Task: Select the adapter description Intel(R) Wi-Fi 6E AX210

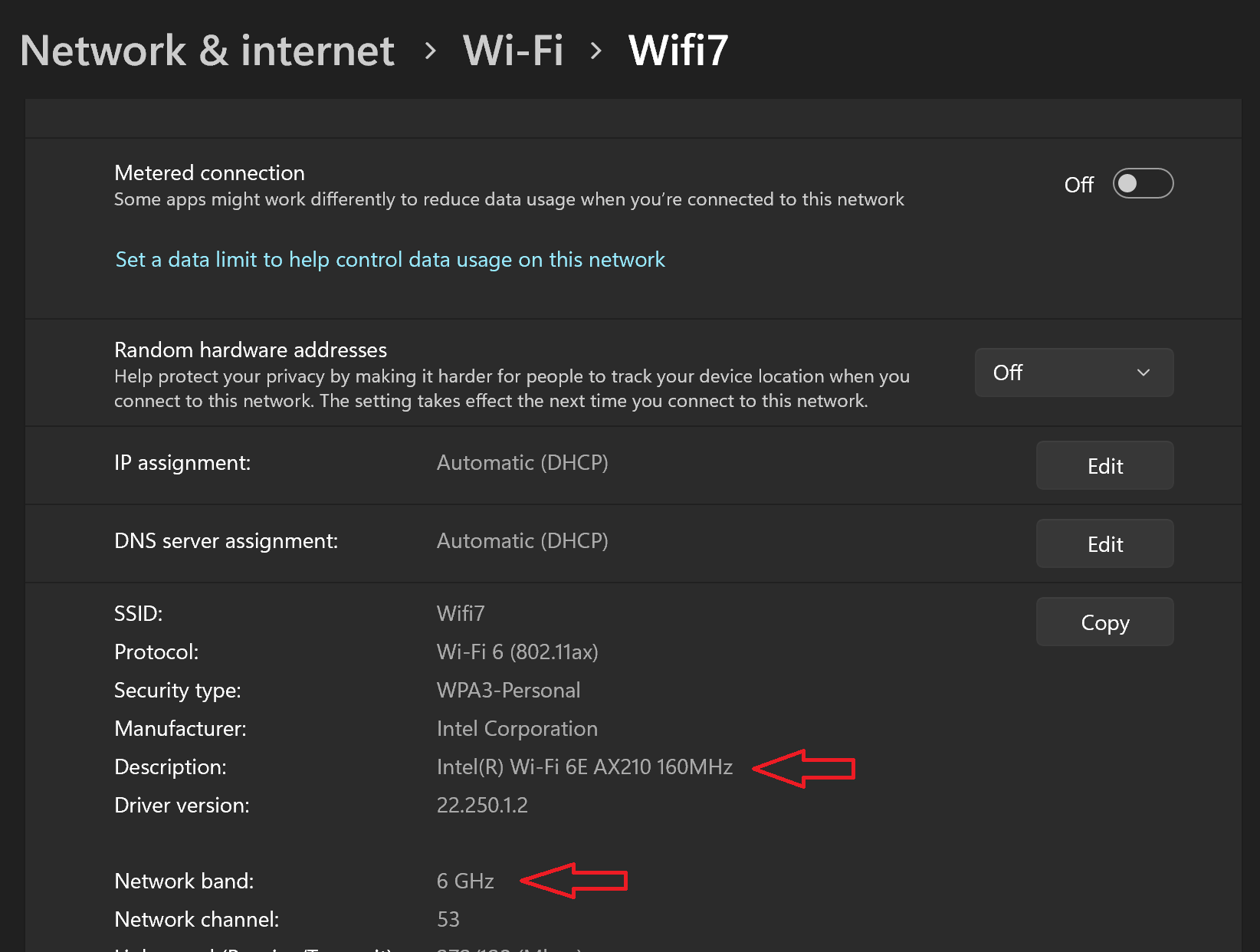Action: pos(585,767)
